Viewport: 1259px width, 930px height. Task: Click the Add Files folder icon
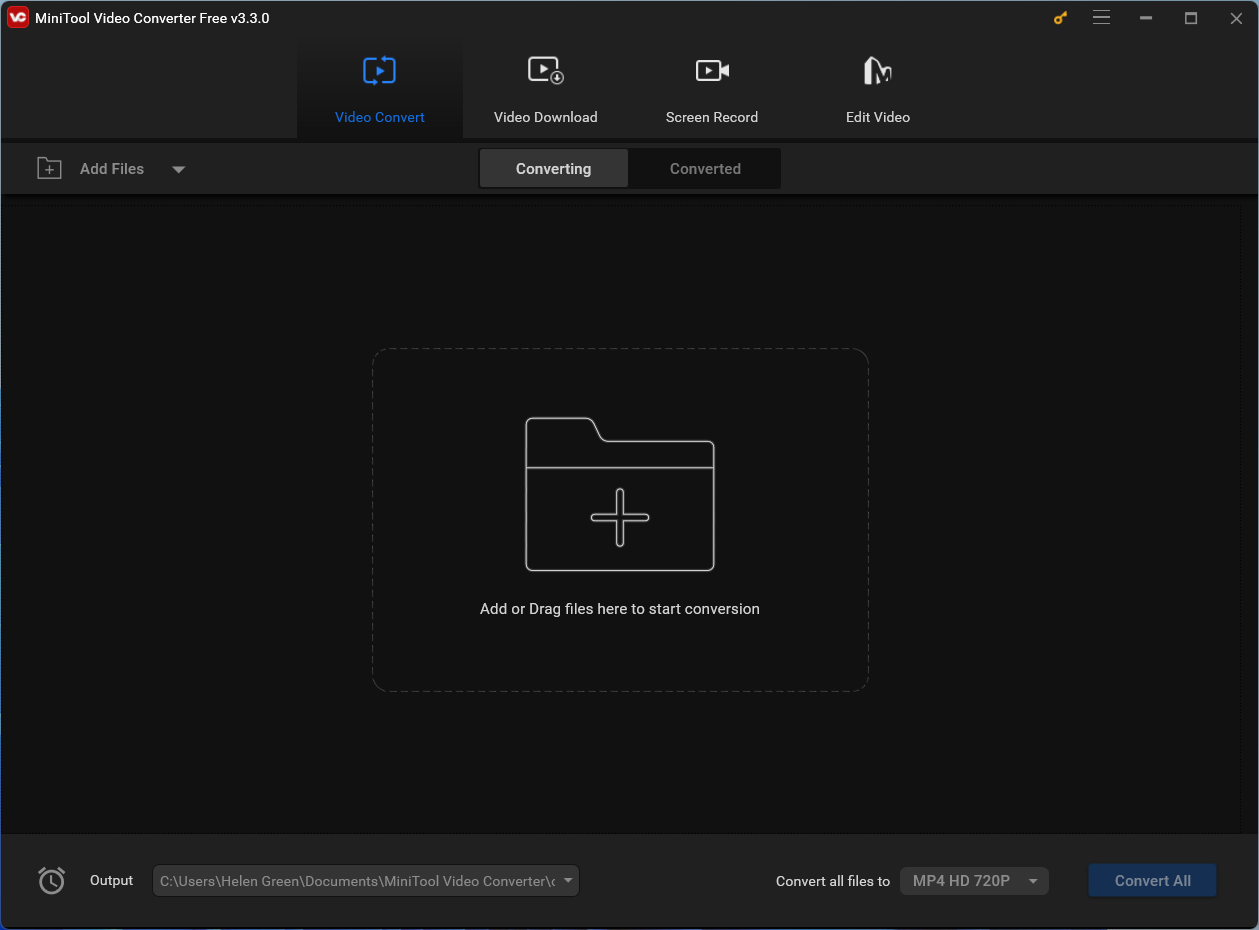coord(48,168)
